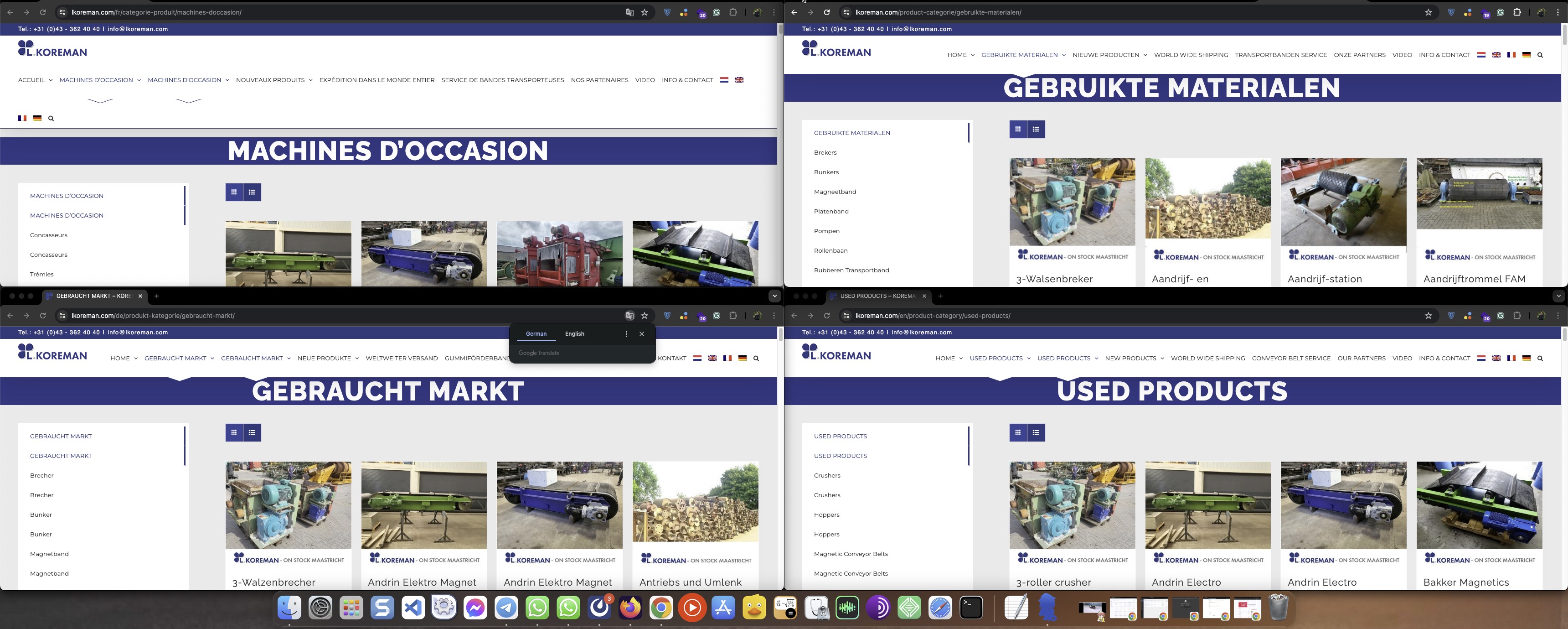Open Trémies category in French sidebar
Viewport: 1568px width, 629px height.
pos(41,275)
